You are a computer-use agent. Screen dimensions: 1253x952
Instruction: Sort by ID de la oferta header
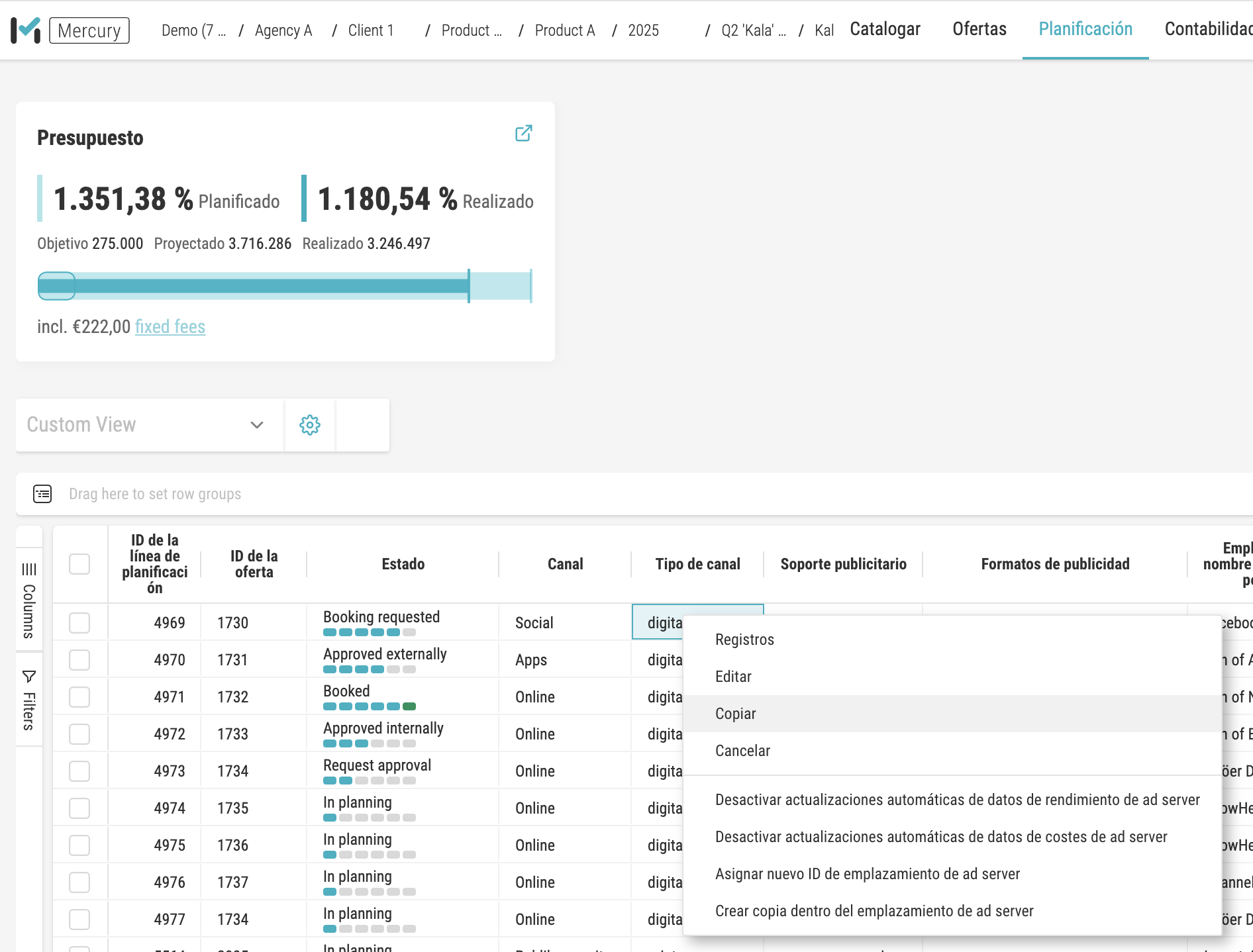coord(254,564)
